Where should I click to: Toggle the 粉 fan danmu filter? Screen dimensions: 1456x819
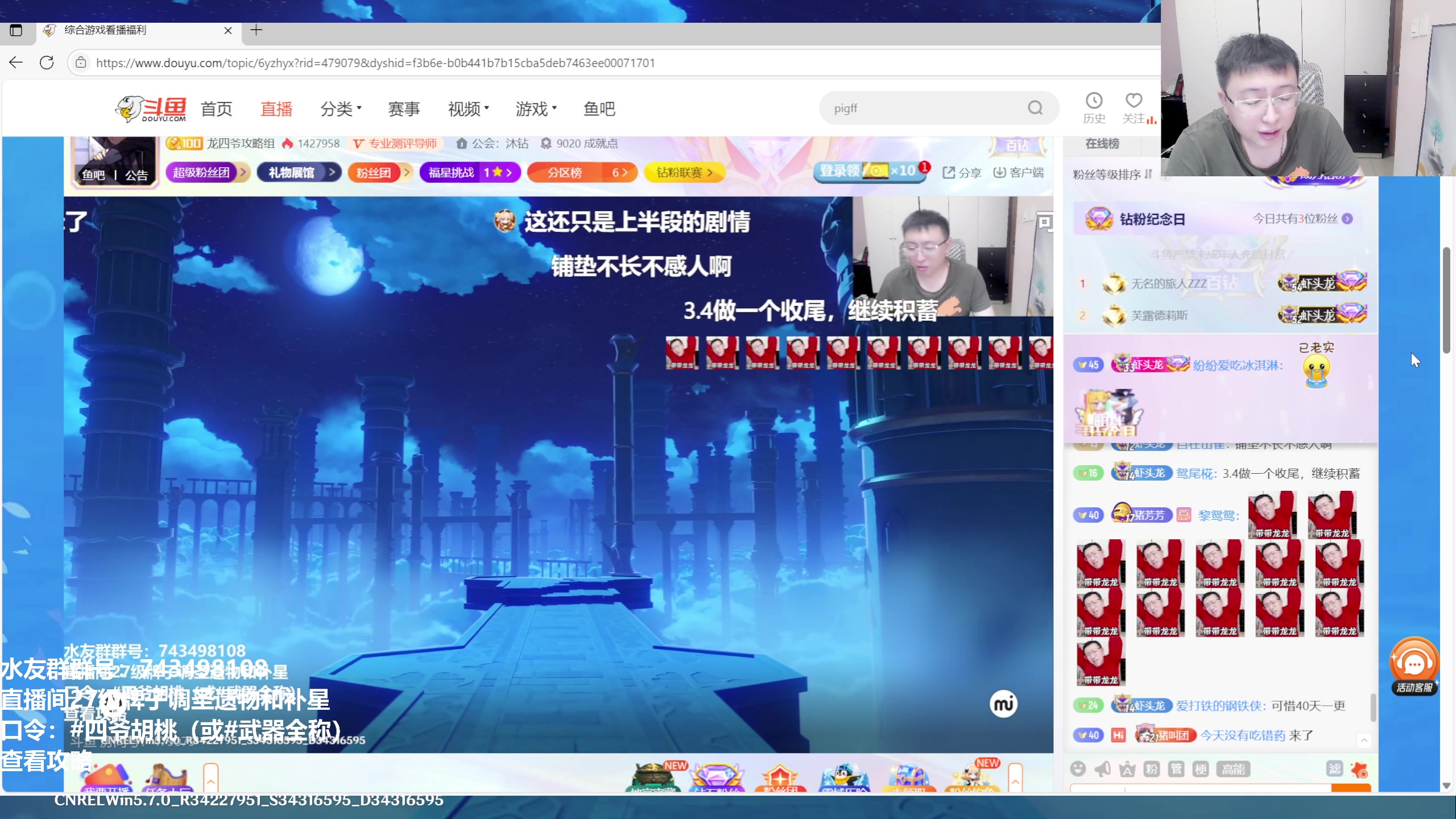1152,770
